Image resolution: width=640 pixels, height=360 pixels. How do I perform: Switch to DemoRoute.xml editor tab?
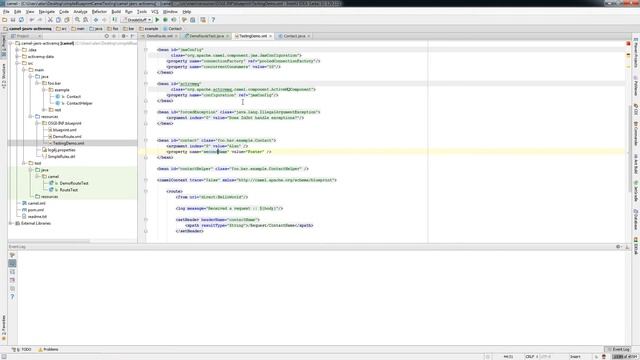(160, 36)
